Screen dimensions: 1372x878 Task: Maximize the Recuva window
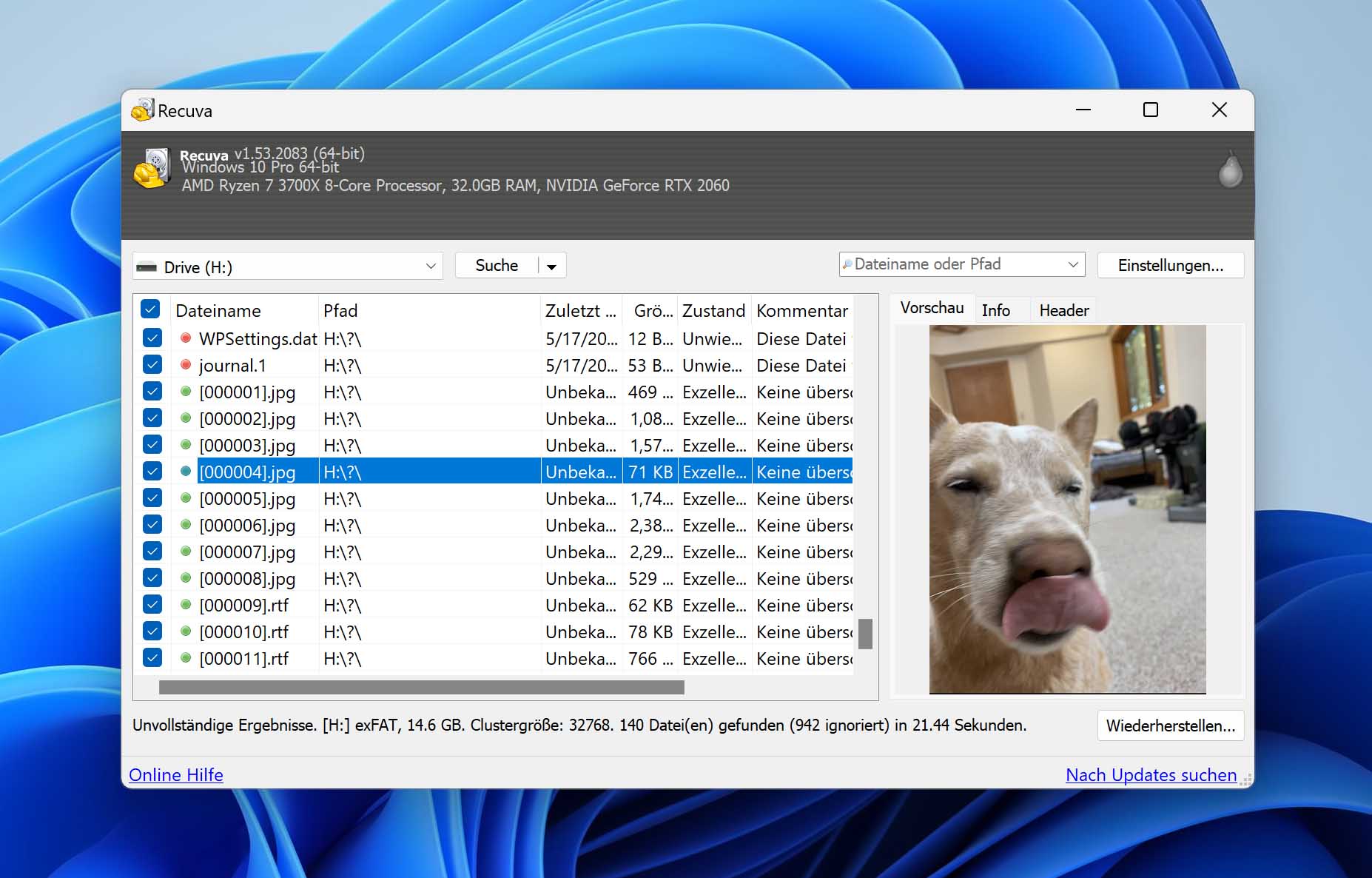1151,110
